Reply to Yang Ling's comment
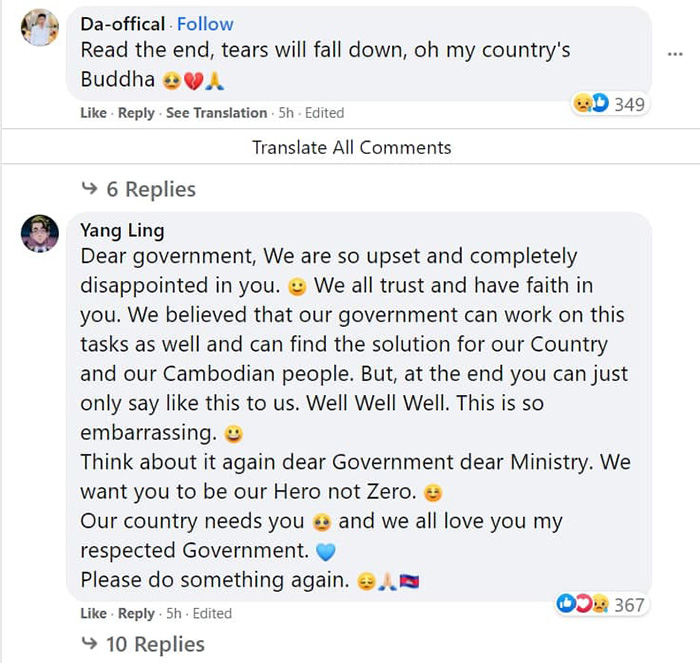The image size is (700, 663). [x=136, y=613]
